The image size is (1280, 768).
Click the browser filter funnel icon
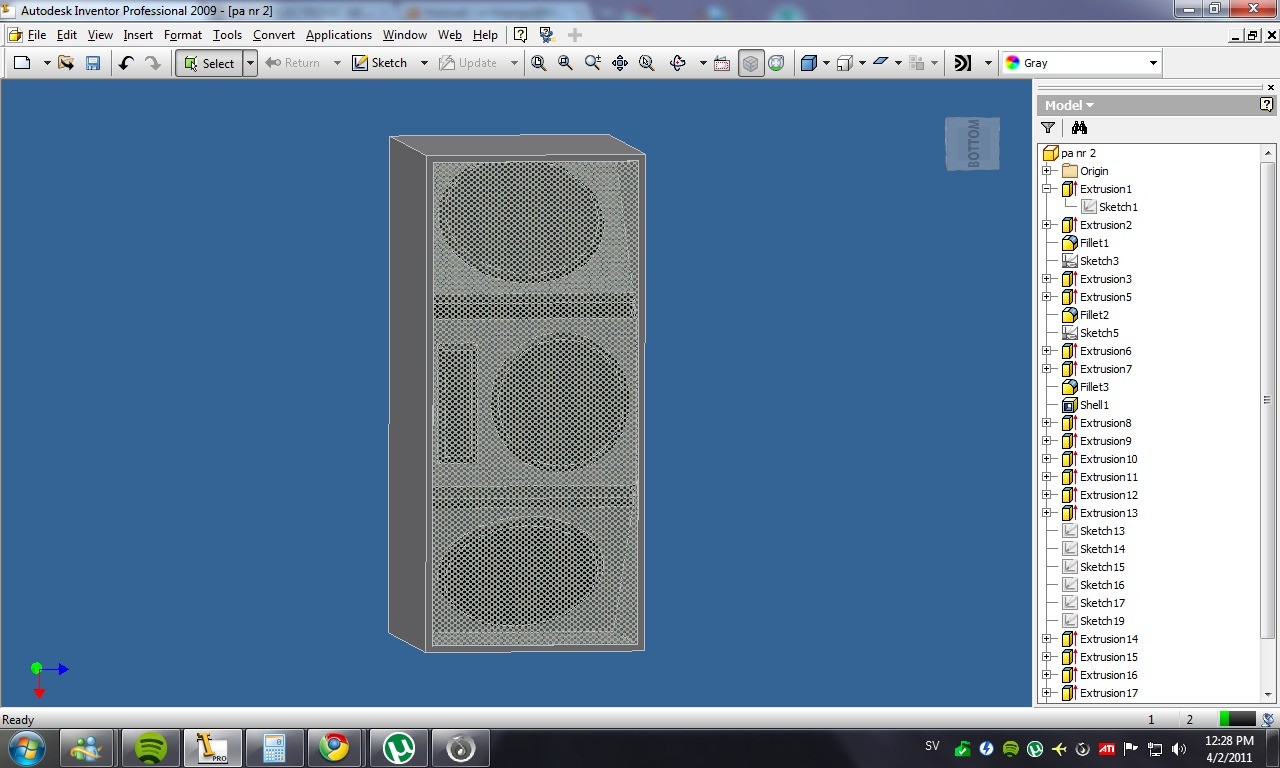click(x=1048, y=128)
